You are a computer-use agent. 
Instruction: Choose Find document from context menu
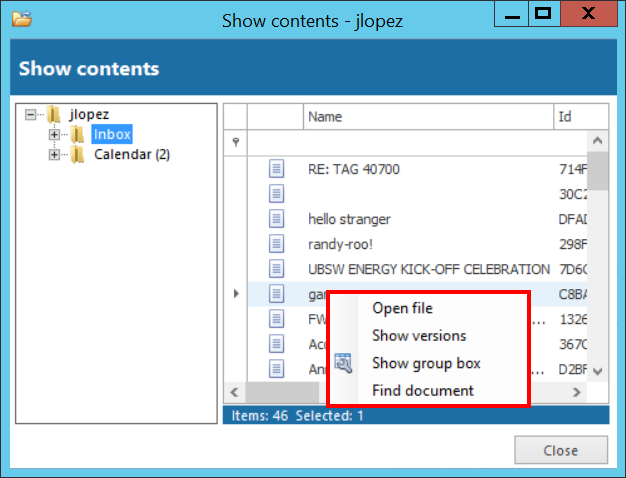click(x=423, y=390)
